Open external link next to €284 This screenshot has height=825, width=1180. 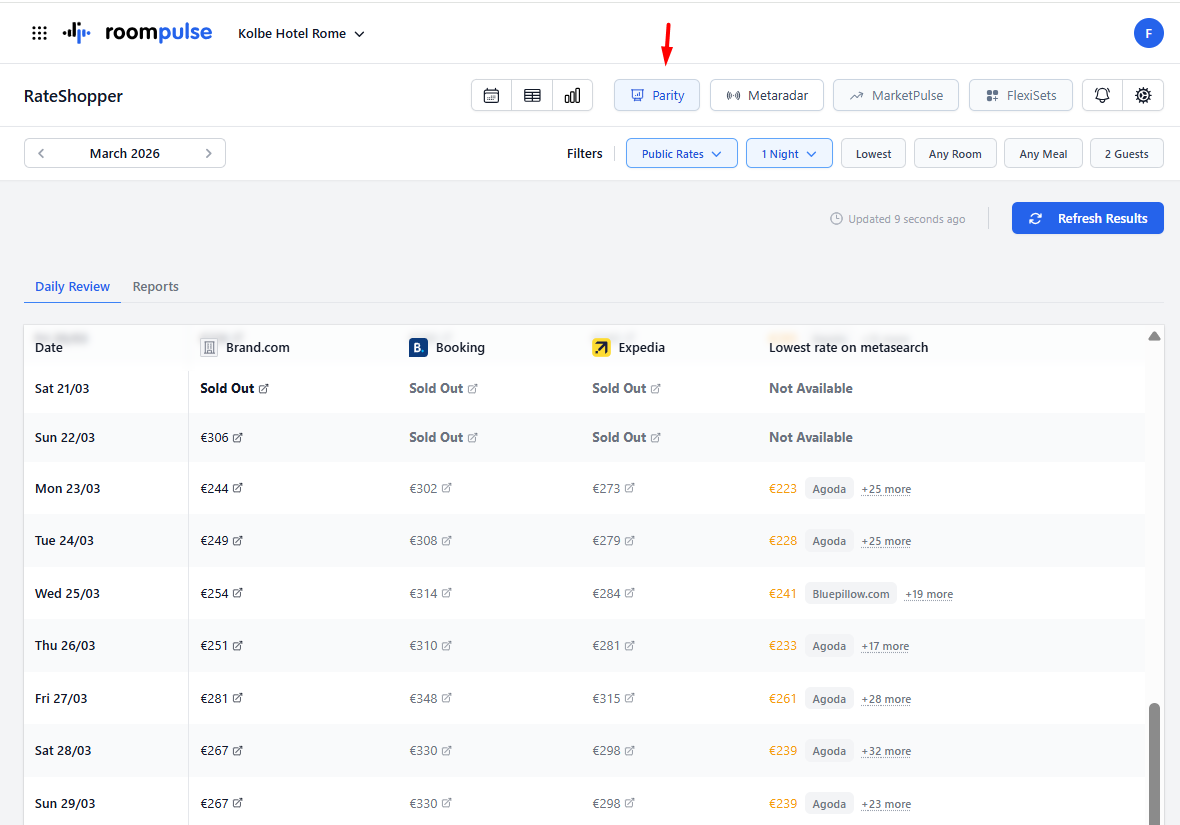(630, 593)
